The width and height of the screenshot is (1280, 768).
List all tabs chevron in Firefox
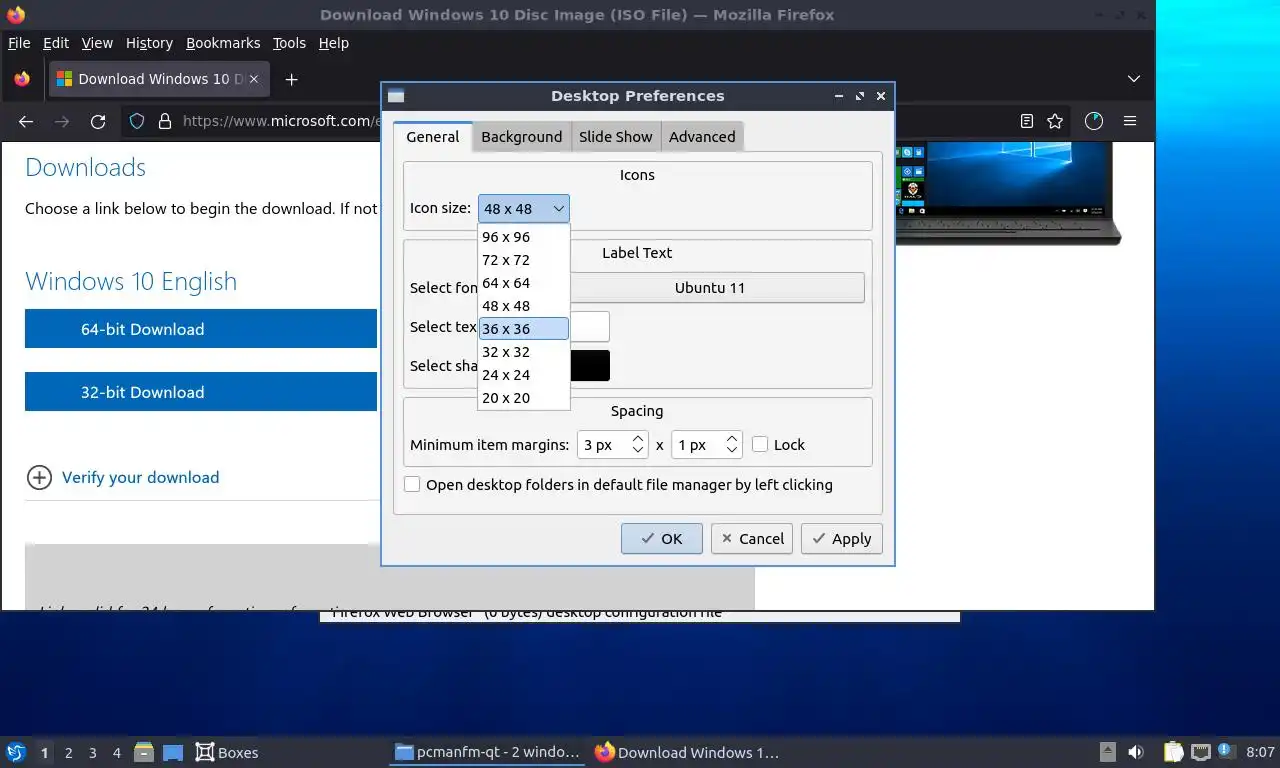coord(1134,79)
